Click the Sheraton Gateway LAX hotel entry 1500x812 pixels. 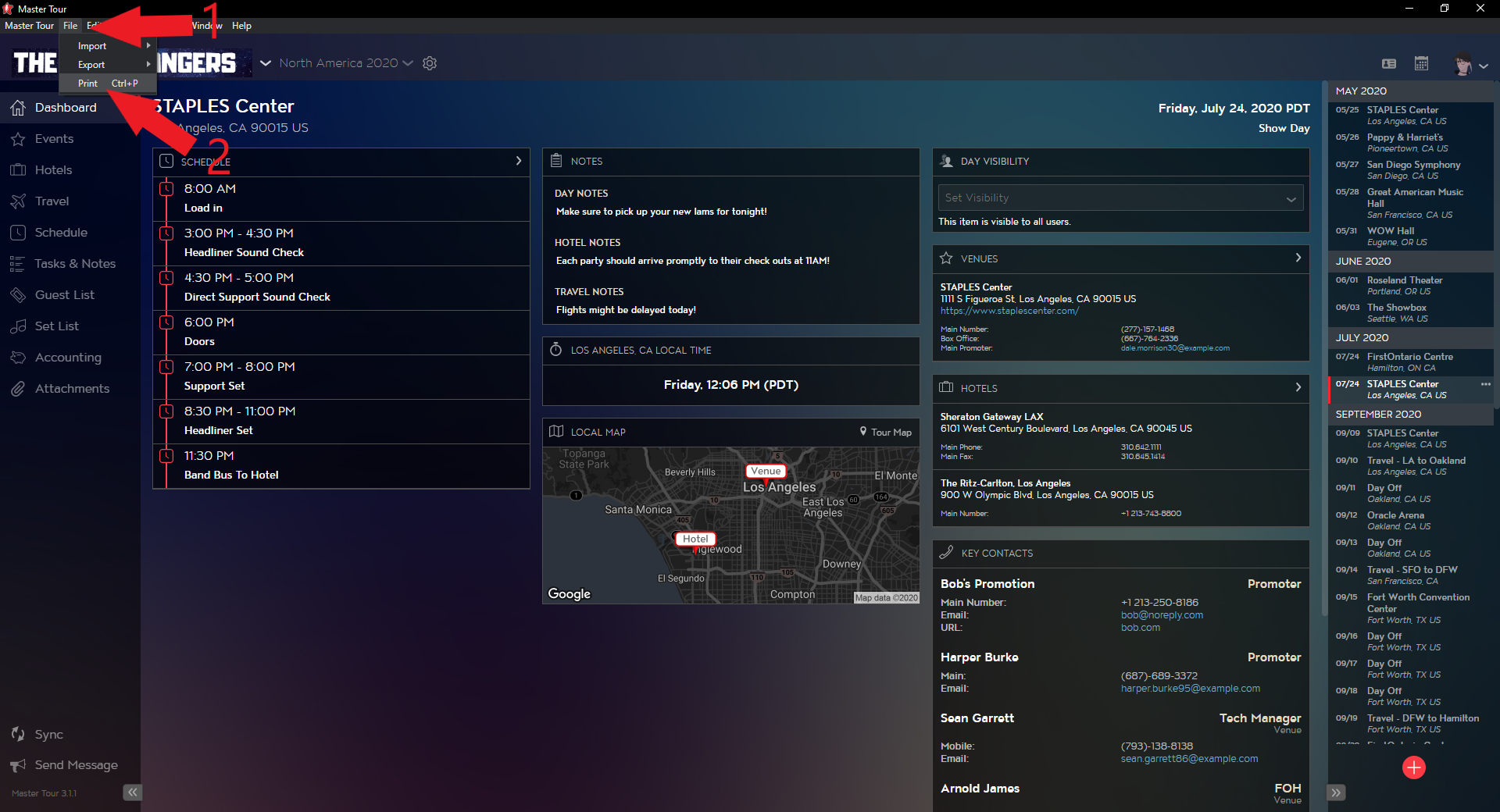1120,437
